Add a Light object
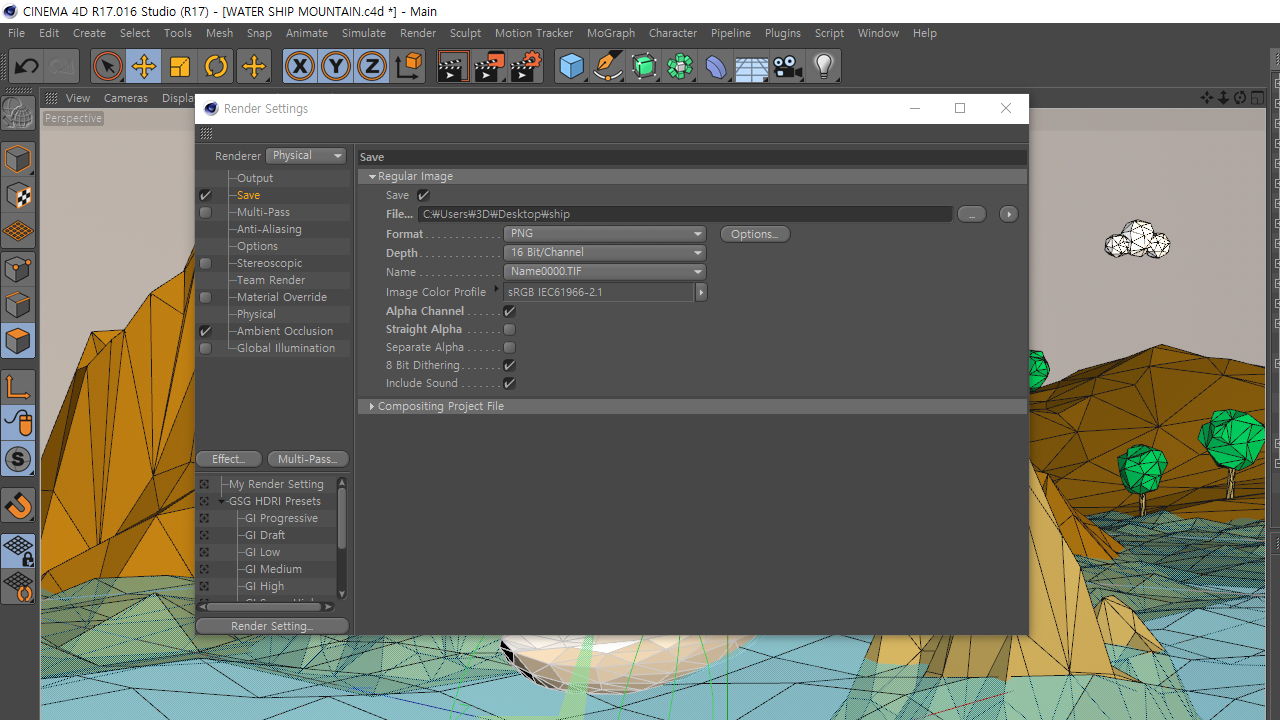 pos(824,67)
